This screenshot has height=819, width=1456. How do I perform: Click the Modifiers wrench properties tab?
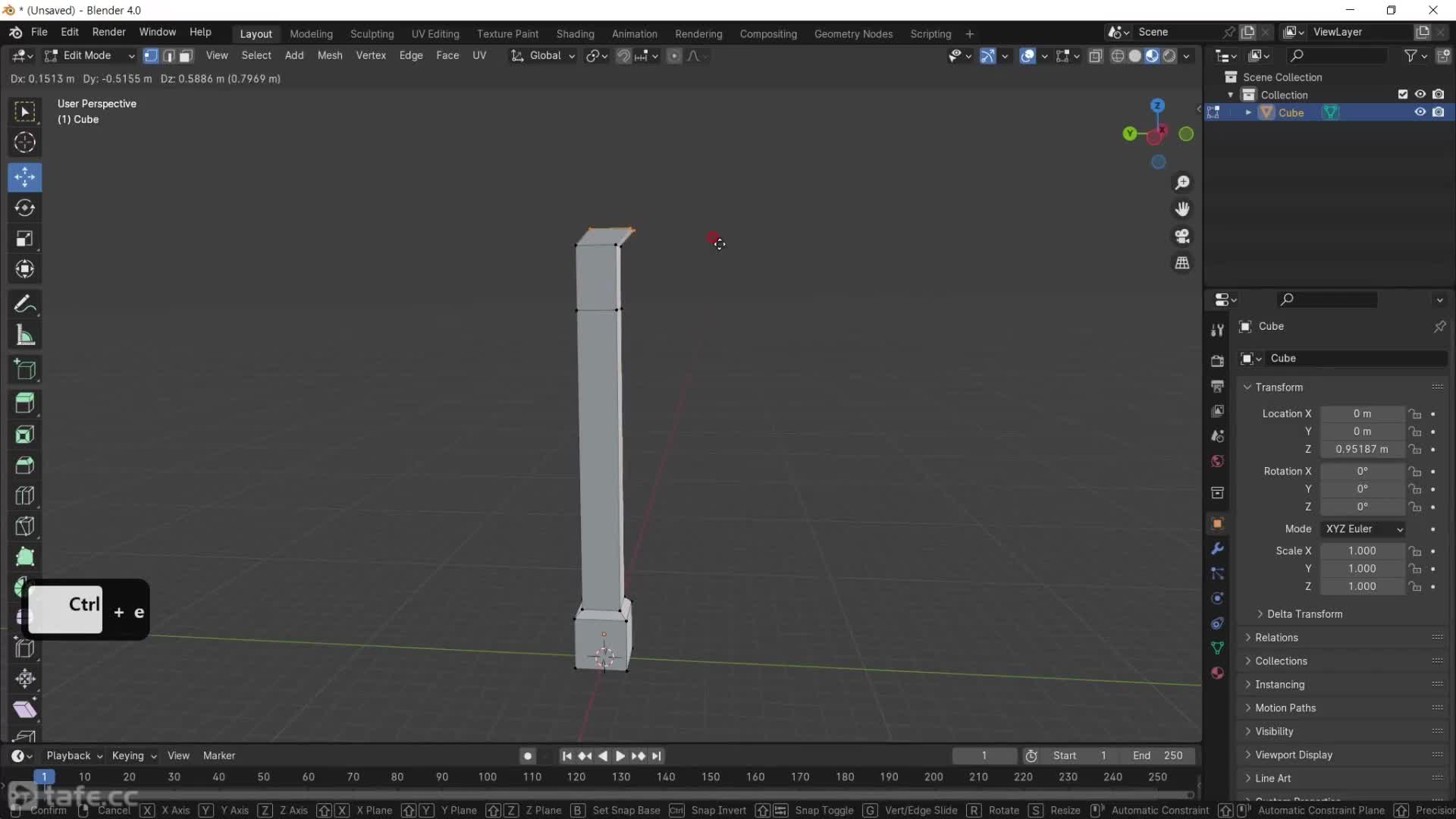tap(1217, 548)
